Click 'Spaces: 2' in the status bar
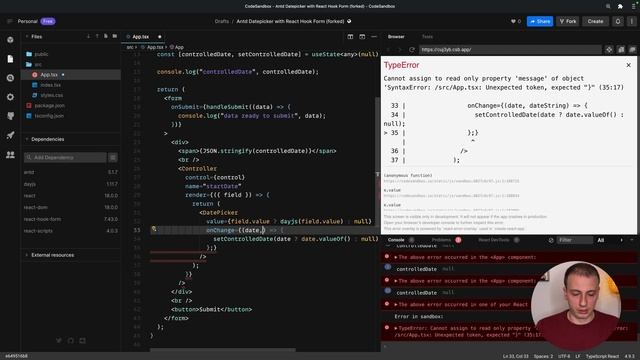Viewport: 640px width, 360px height. [x=543, y=356]
